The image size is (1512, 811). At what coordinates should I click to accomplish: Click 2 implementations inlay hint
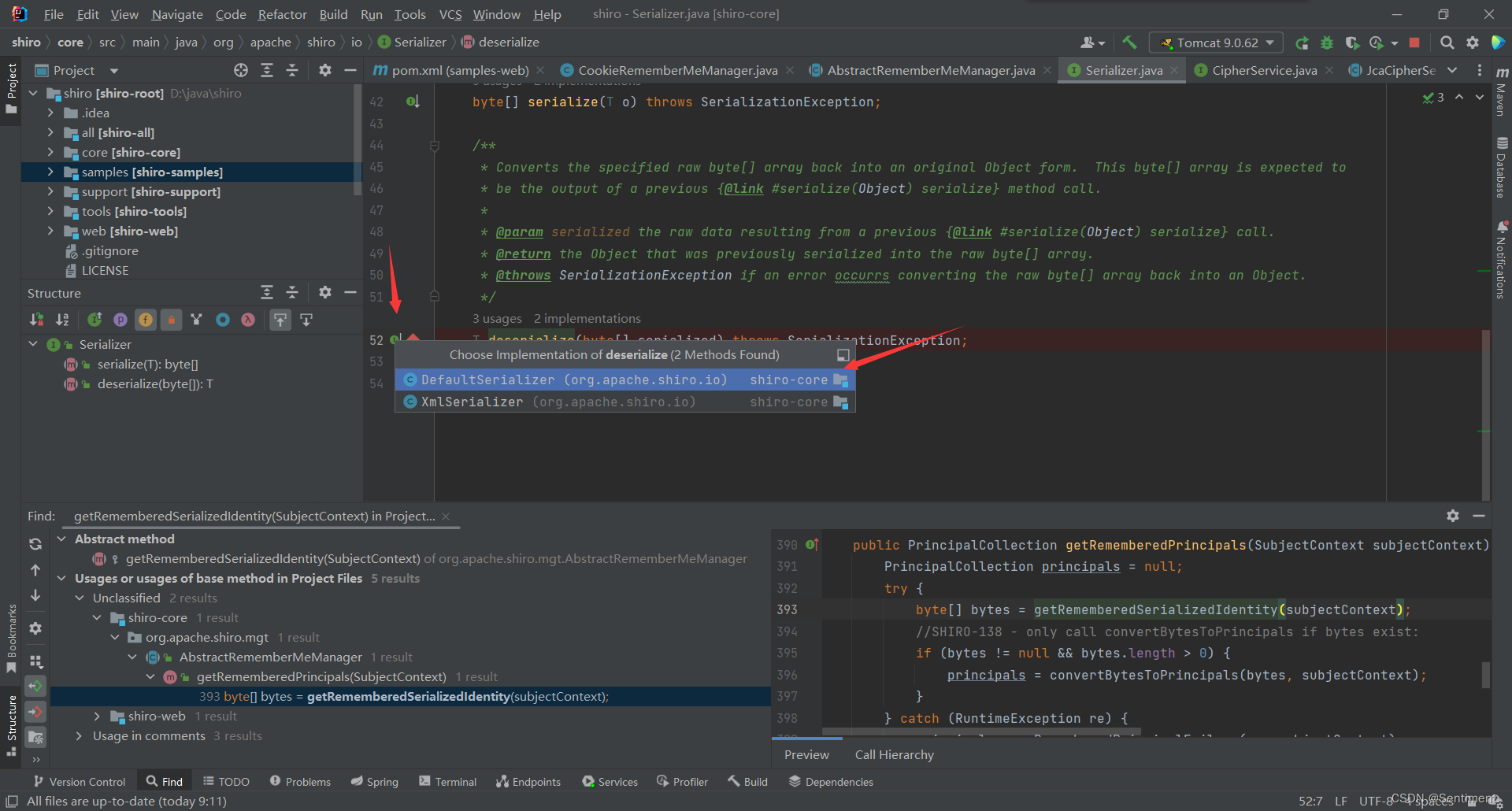587,318
